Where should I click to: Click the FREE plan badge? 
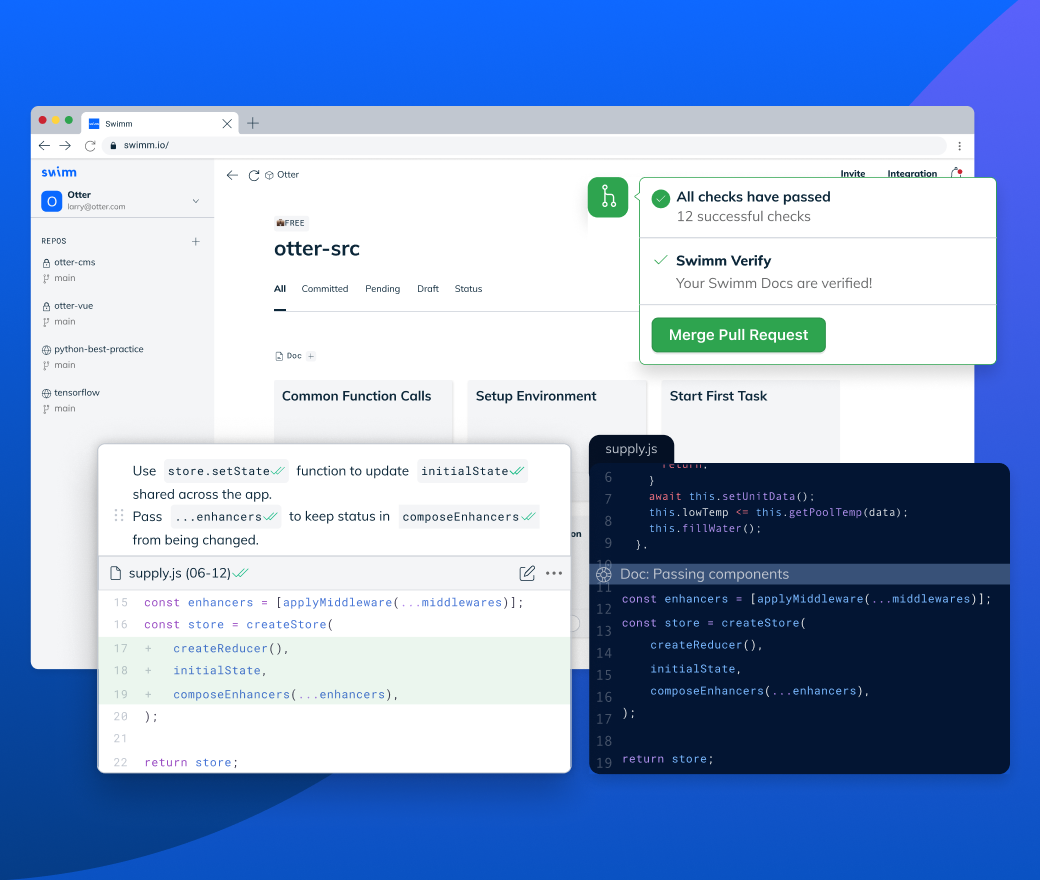[291, 223]
